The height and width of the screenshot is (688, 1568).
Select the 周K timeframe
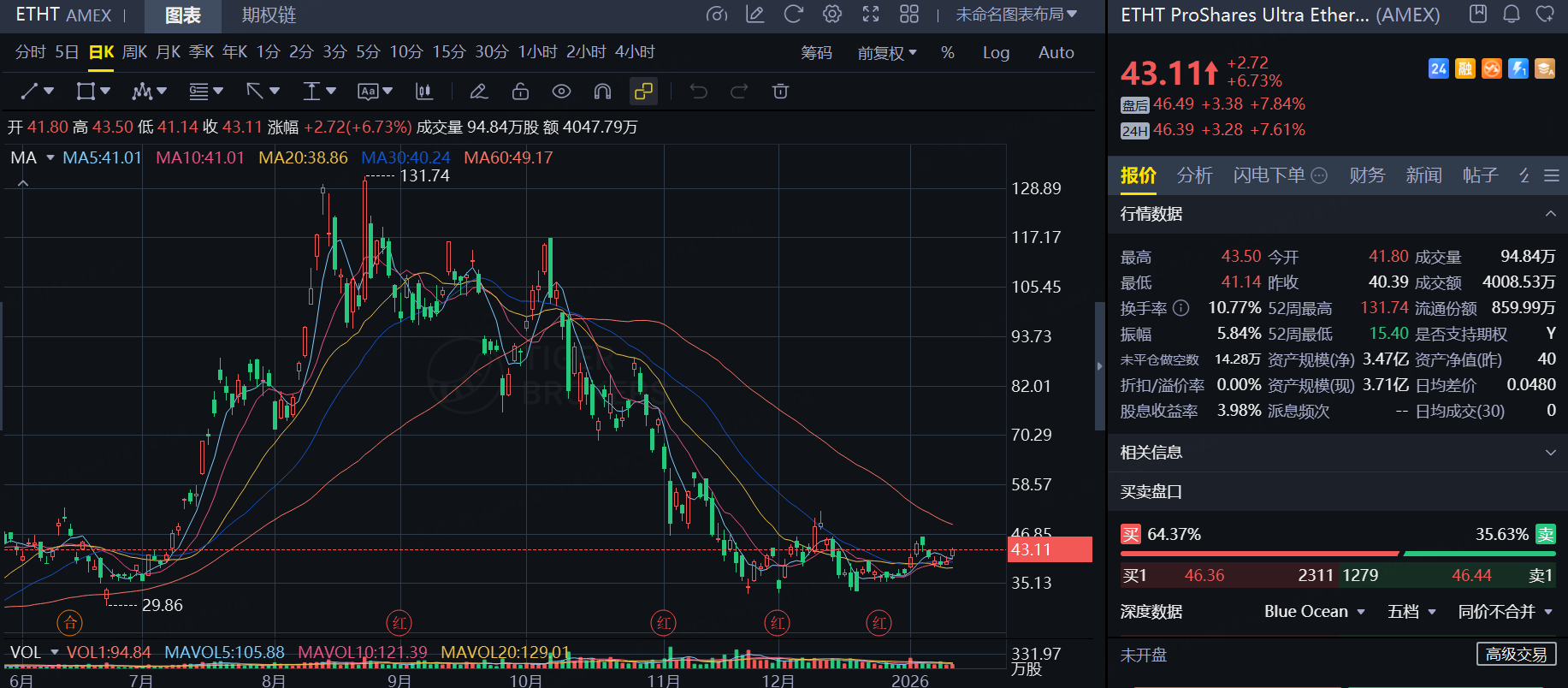[135, 52]
